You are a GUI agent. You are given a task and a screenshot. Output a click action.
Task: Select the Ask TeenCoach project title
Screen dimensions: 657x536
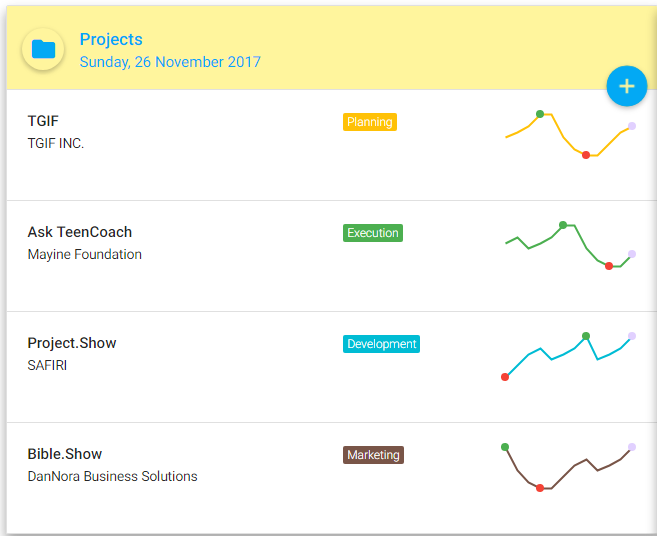point(80,232)
